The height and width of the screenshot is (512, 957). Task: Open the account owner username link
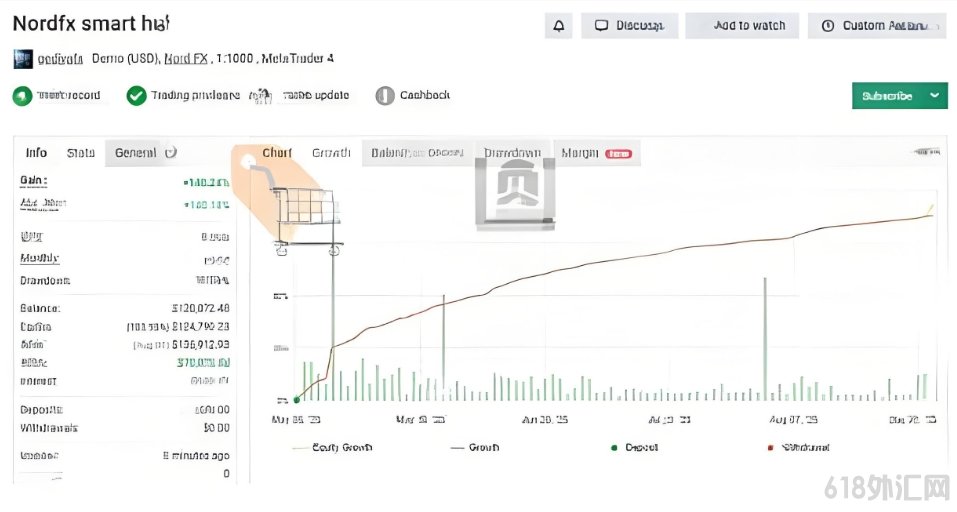60,59
